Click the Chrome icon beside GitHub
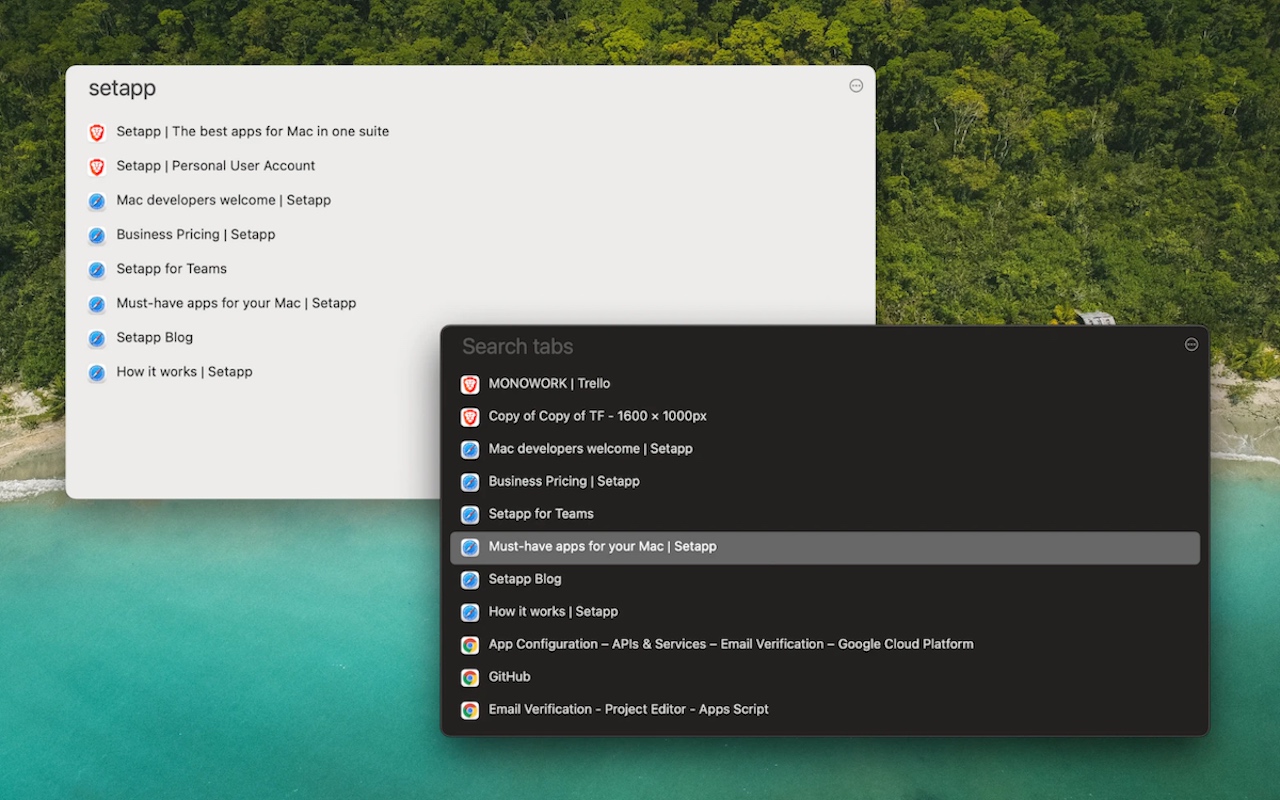Image resolution: width=1280 pixels, height=800 pixels. pyautogui.click(x=470, y=677)
